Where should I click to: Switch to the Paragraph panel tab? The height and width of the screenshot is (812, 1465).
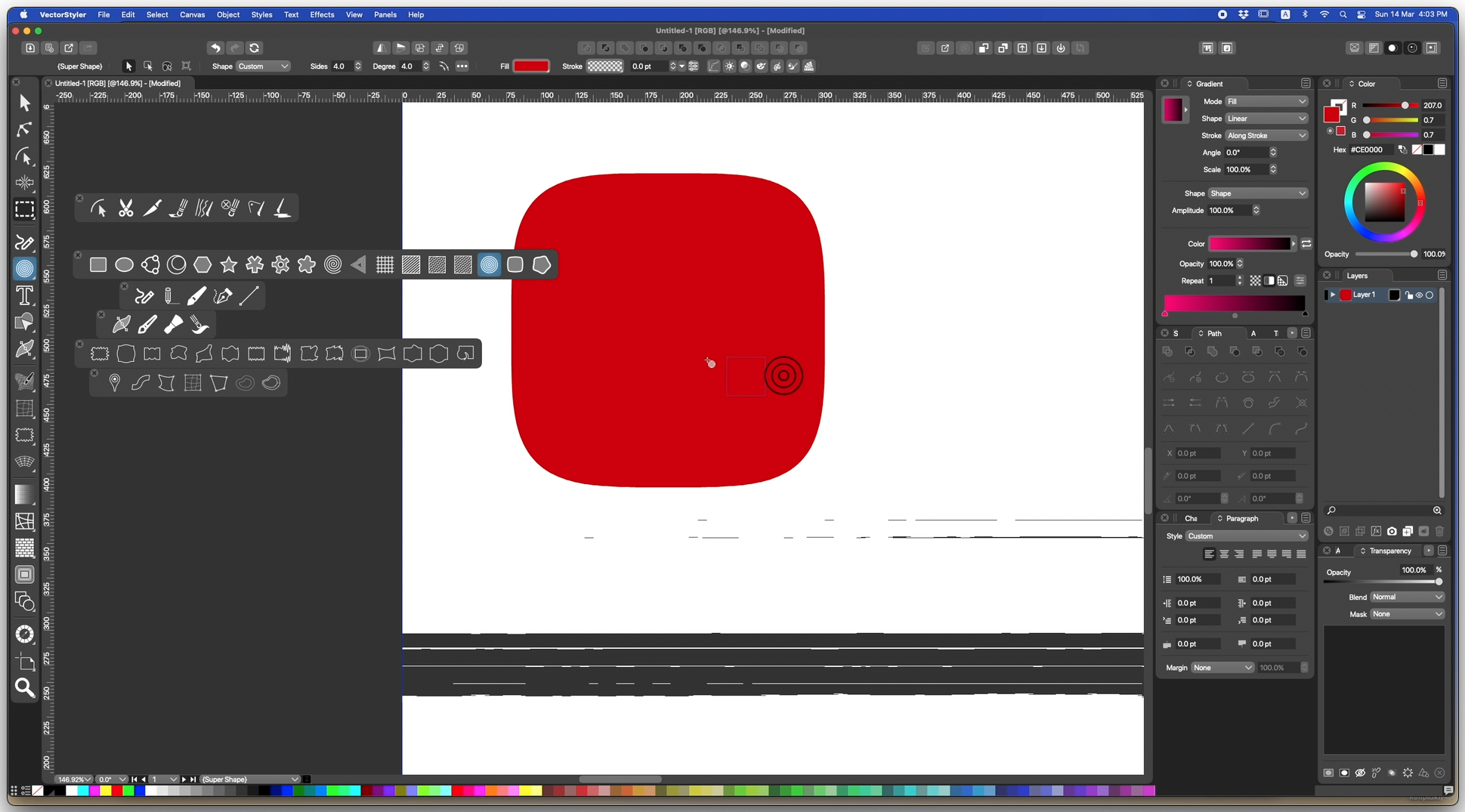click(x=1241, y=518)
